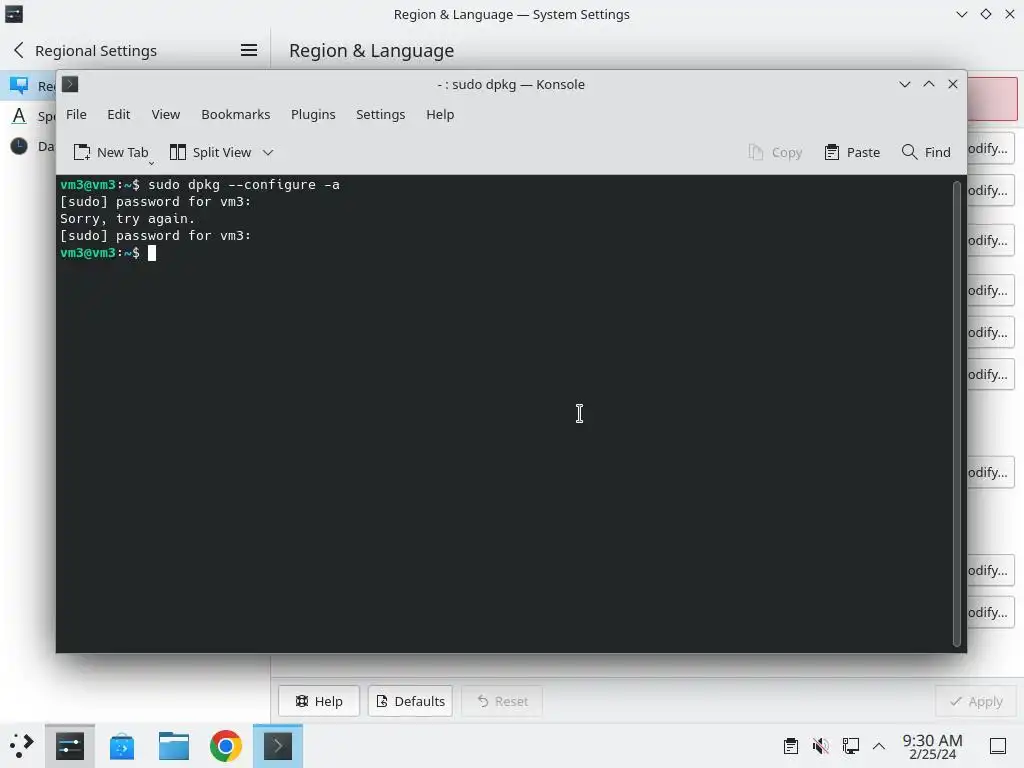Viewport: 1024px width, 768px height.
Task: Click System Settings title bar app icon
Action: click(14, 14)
